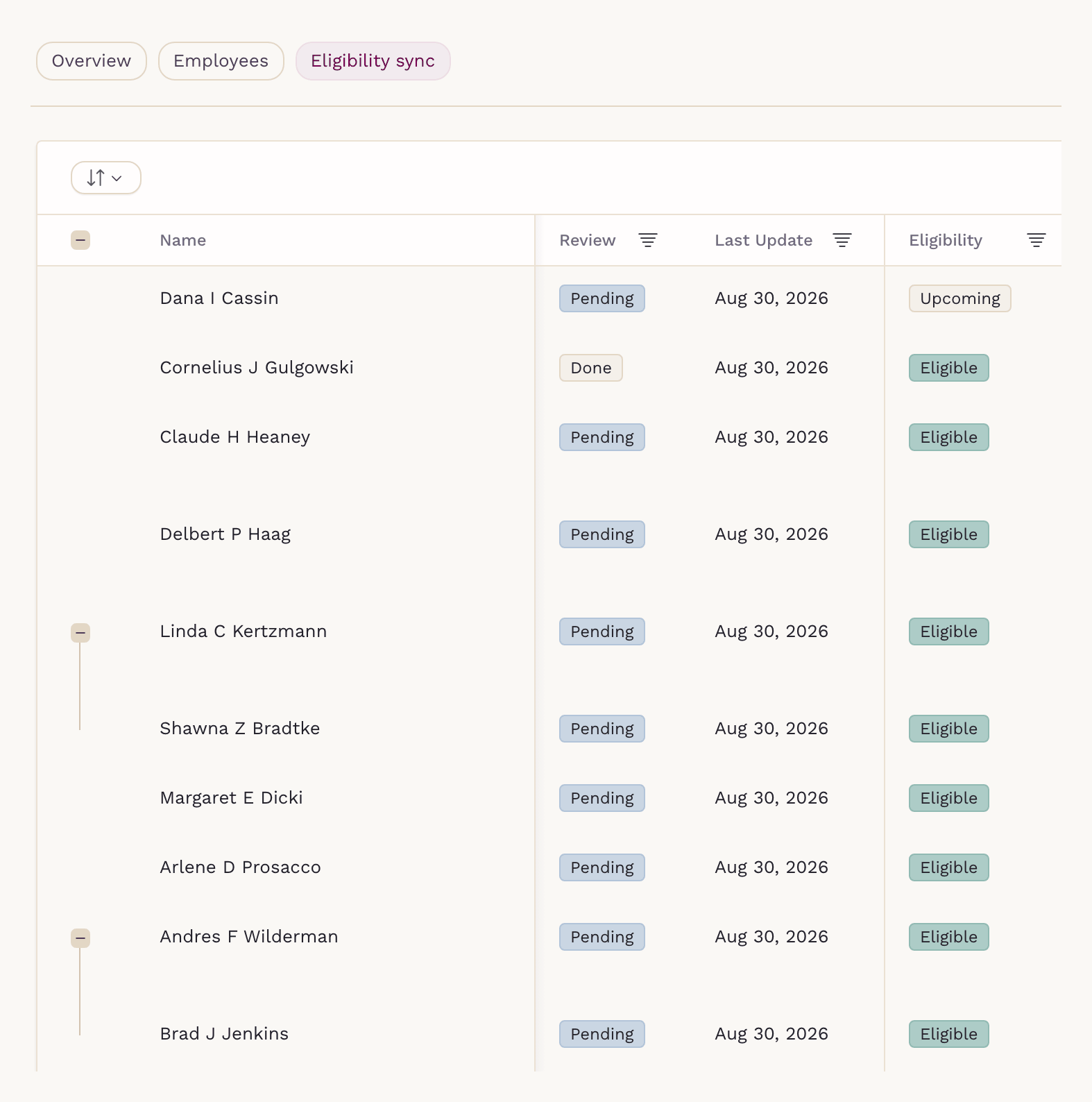Click the Pending badge for Arlene D Prosacco
The height and width of the screenshot is (1102, 1092).
coord(602,867)
